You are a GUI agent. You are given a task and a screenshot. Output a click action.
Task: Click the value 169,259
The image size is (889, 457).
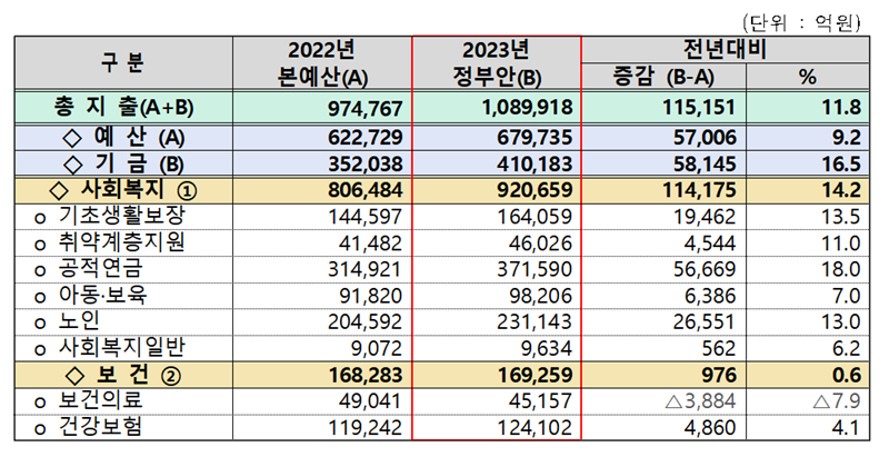[534, 375]
